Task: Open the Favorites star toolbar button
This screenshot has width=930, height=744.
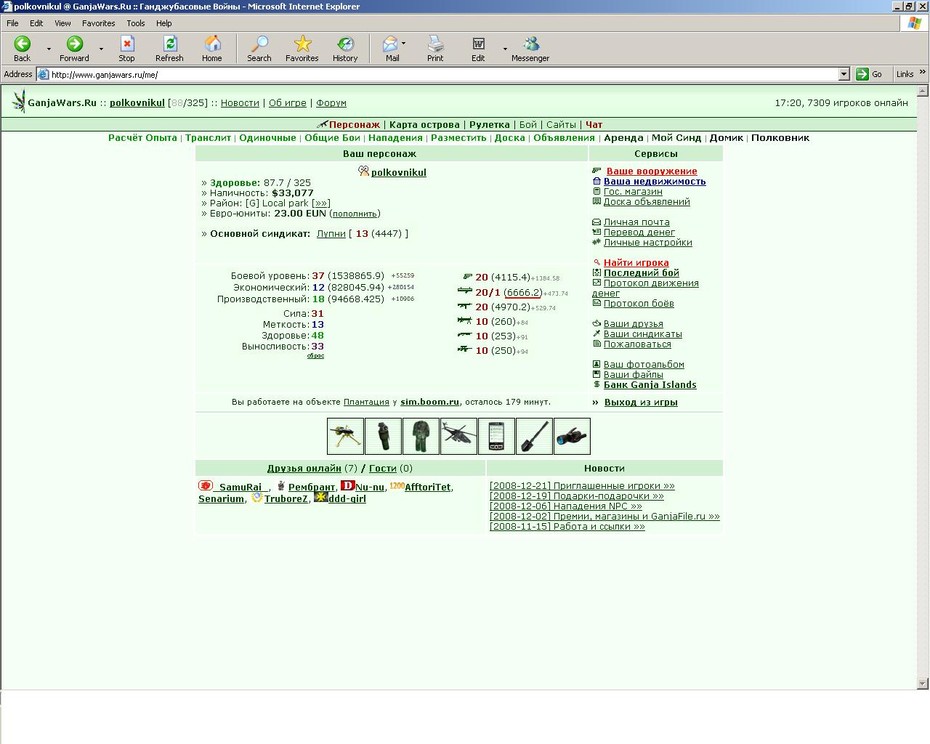Action: tap(302, 49)
